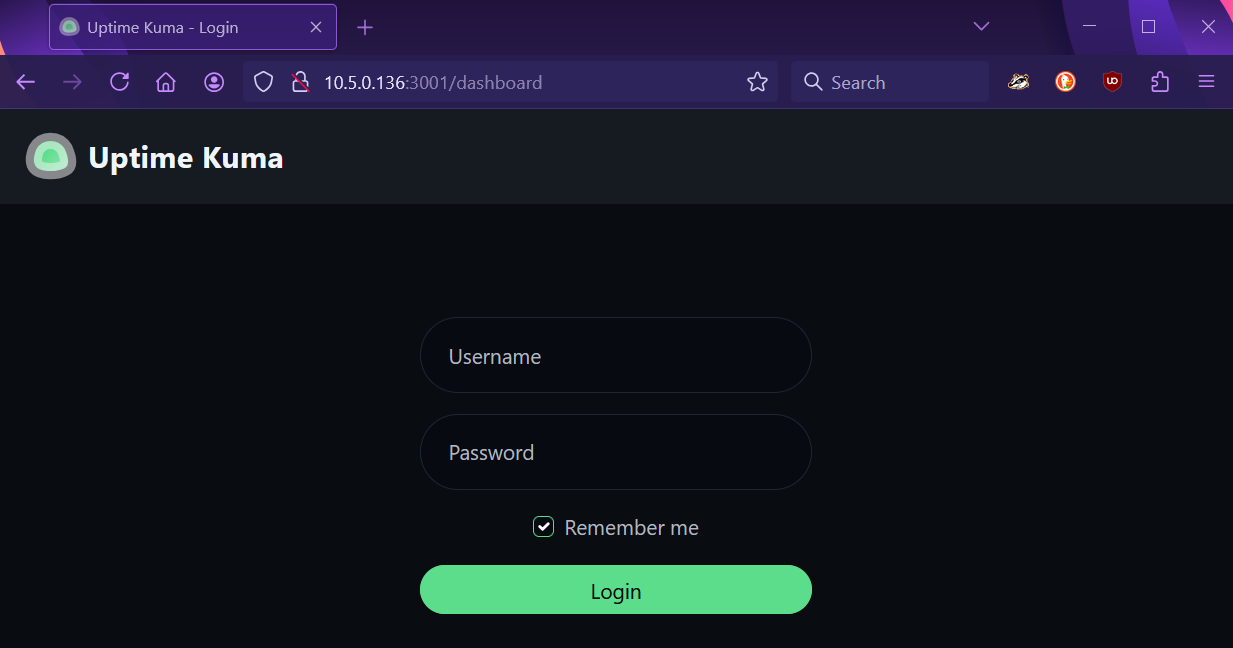Uncheck the Remember me checkbox
This screenshot has height=648, width=1233.
(x=543, y=527)
